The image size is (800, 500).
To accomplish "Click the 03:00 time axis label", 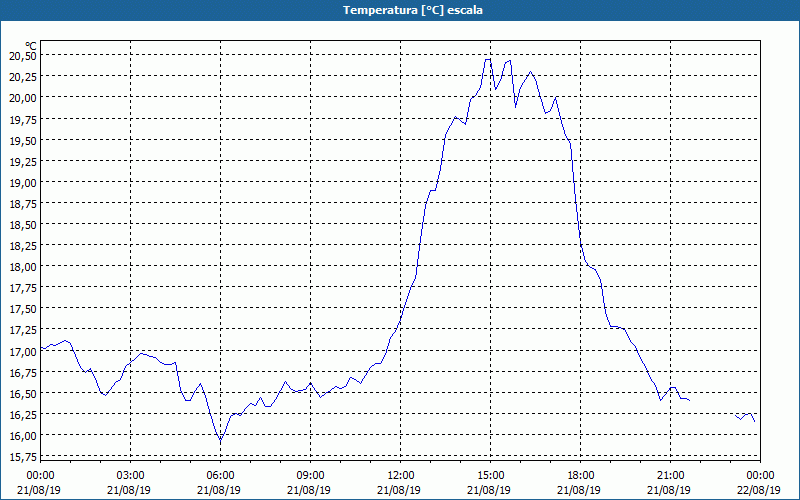I will click(130, 476).
